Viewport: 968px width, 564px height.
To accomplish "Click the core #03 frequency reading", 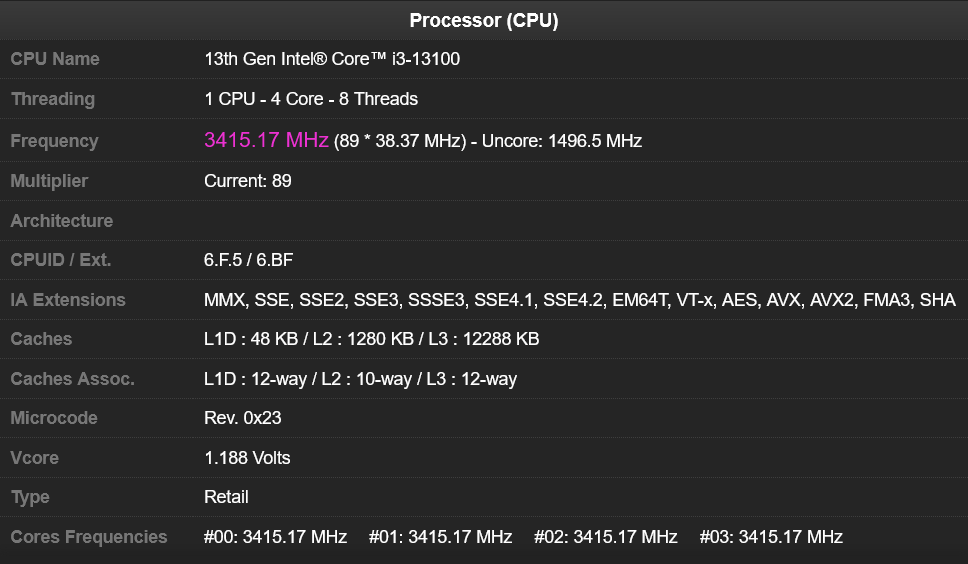I will point(771,537).
